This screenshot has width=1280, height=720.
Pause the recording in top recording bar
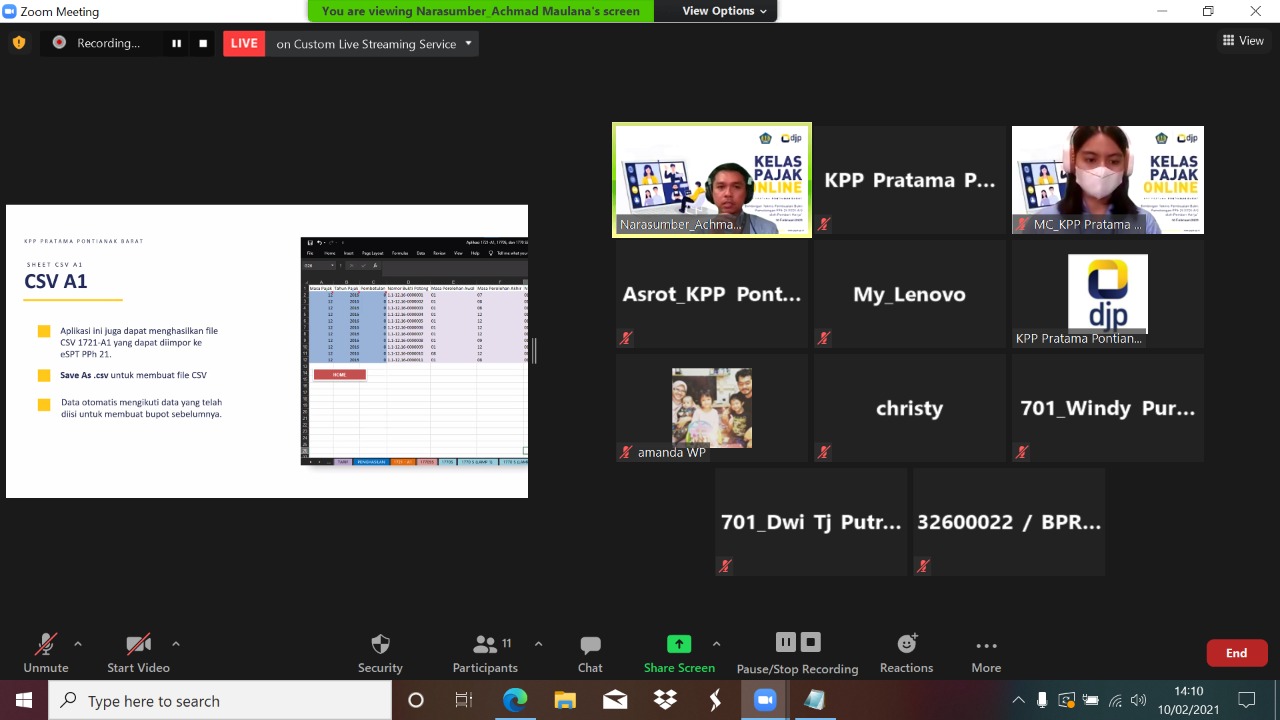[177, 43]
